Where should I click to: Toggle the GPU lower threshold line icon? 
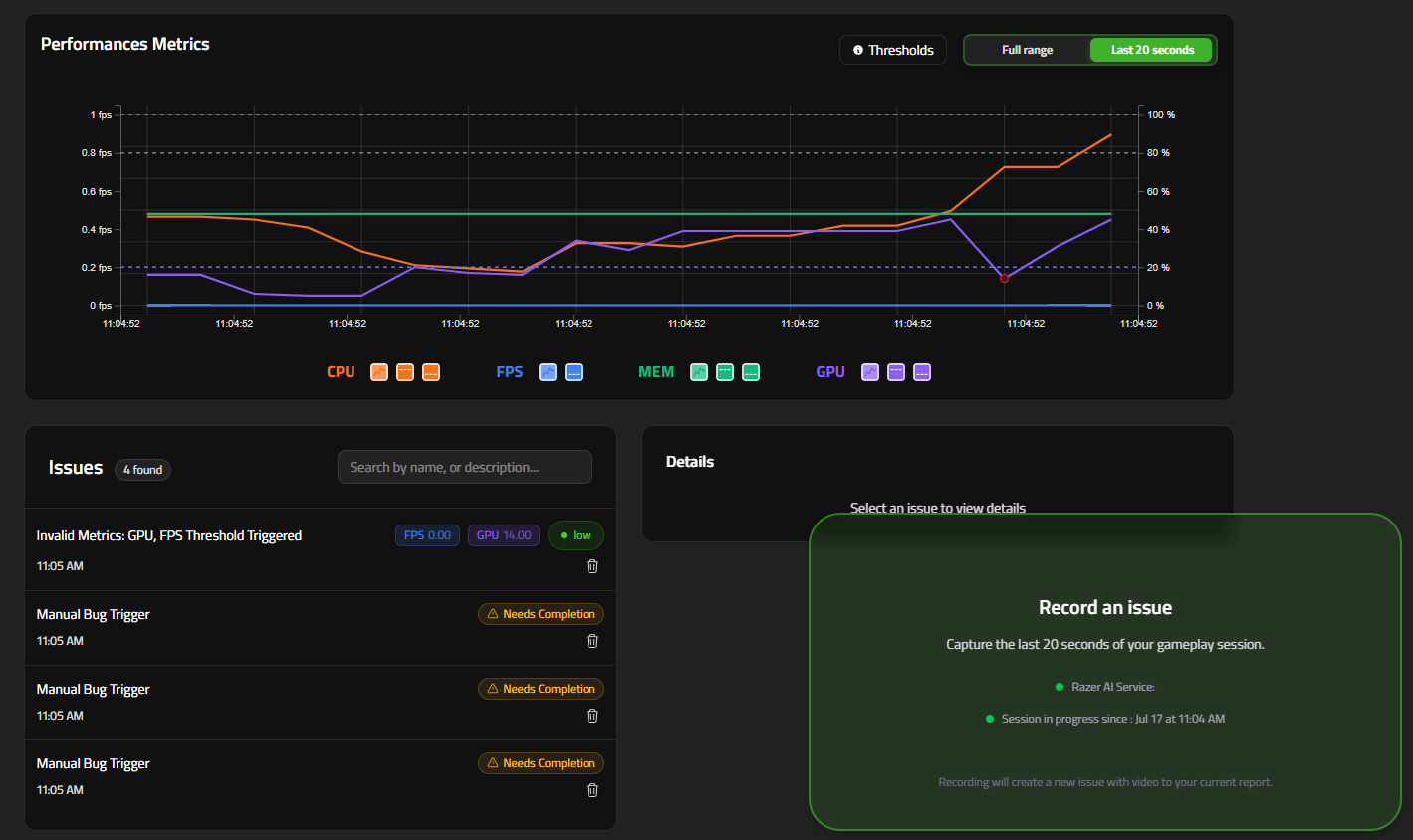tap(922, 372)
